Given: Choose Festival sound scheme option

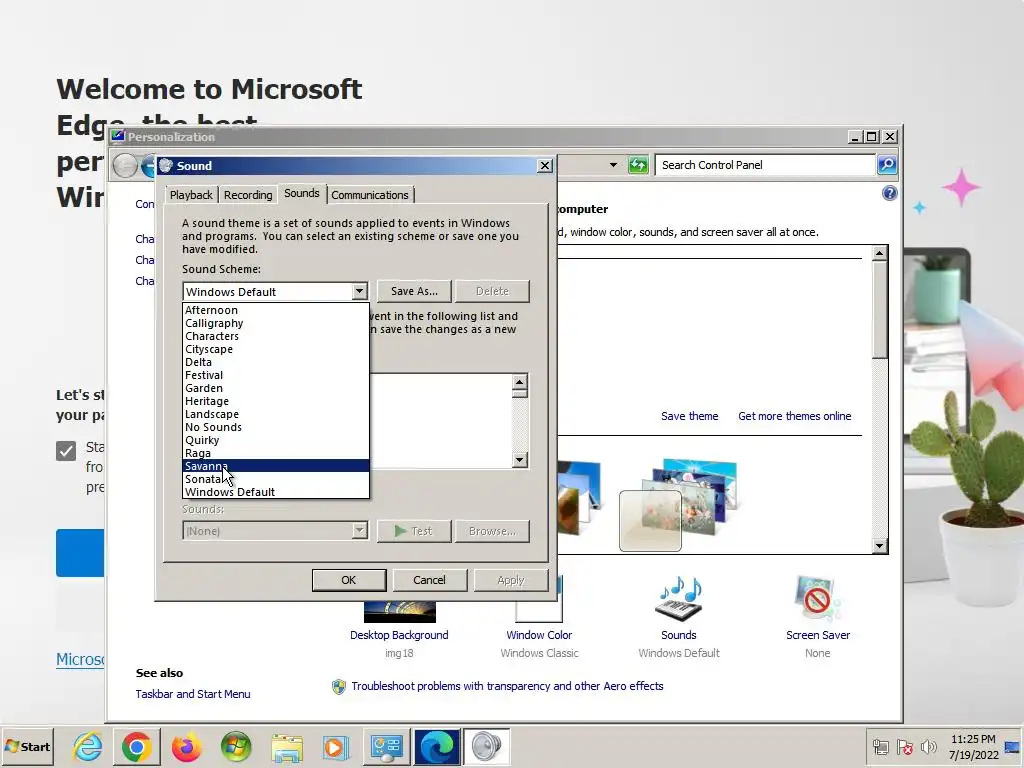Looking at the screenshot, I should pos(276,376).
